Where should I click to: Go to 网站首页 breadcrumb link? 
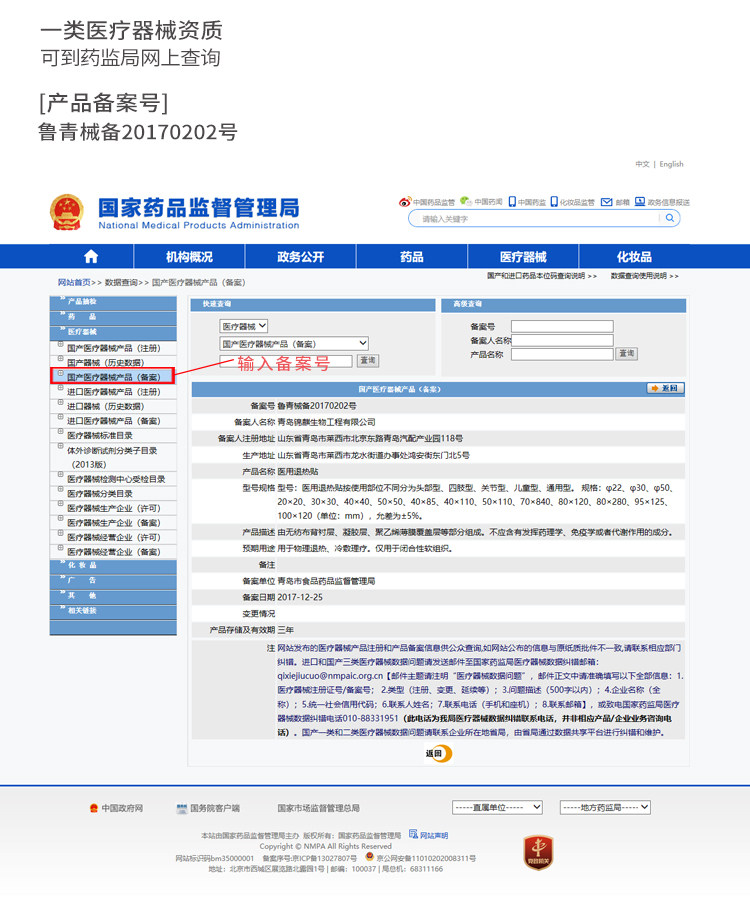pos(74,282)
